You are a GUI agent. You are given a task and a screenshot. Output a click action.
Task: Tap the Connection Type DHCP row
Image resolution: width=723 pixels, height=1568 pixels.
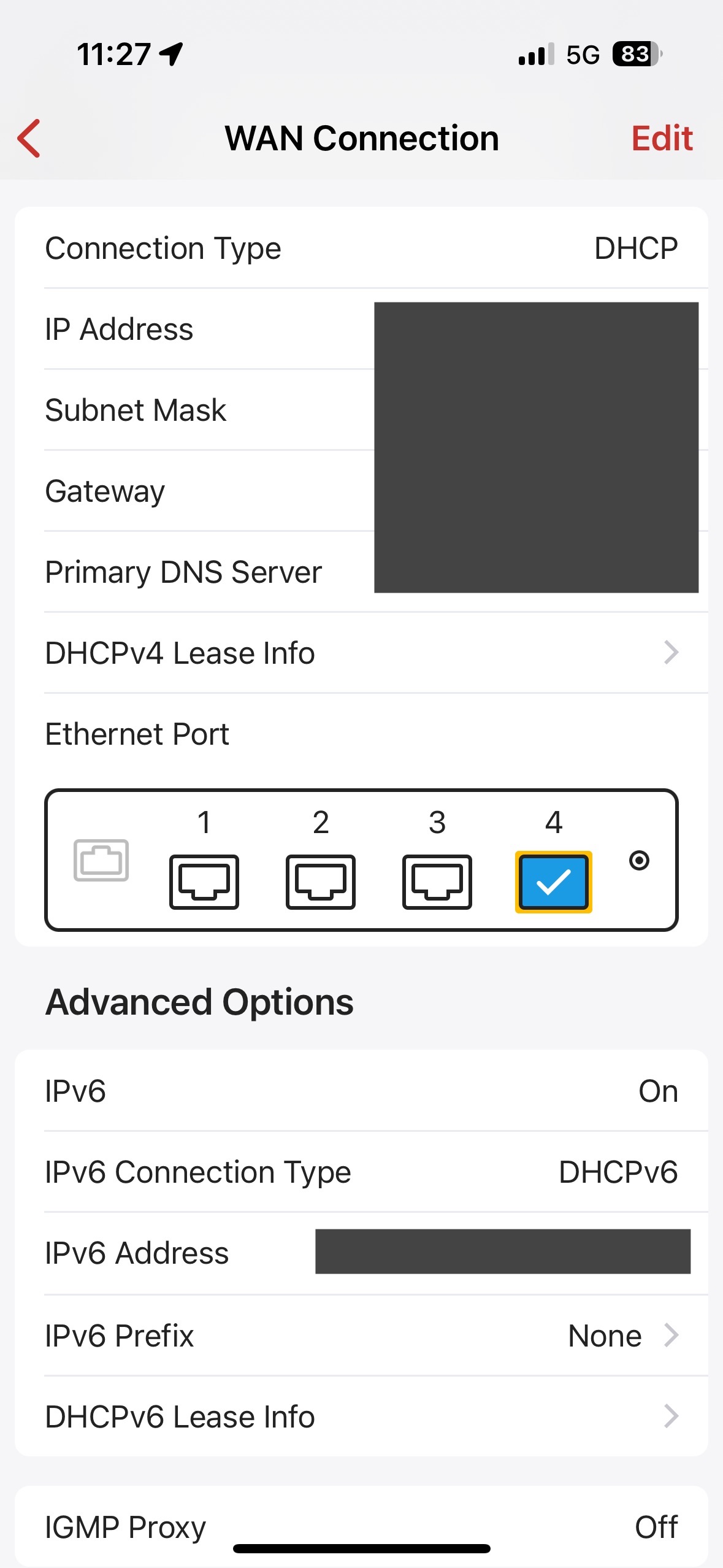click(361, 248)
